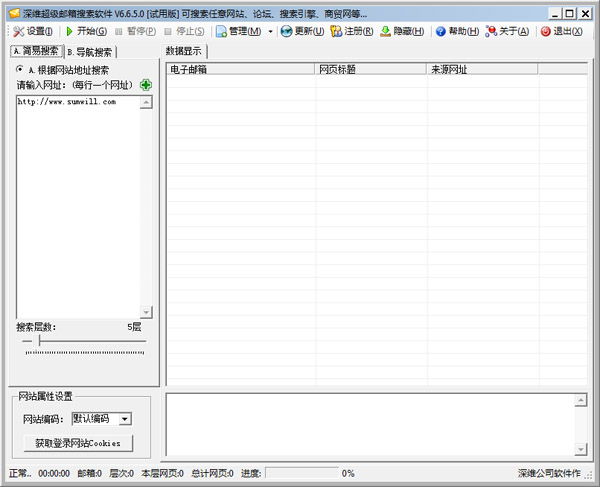Image resolution: width=600 pixels, height=487 pixels.
Task: Select the A.简易搜索 tab
Action: (x=34, y=51)
